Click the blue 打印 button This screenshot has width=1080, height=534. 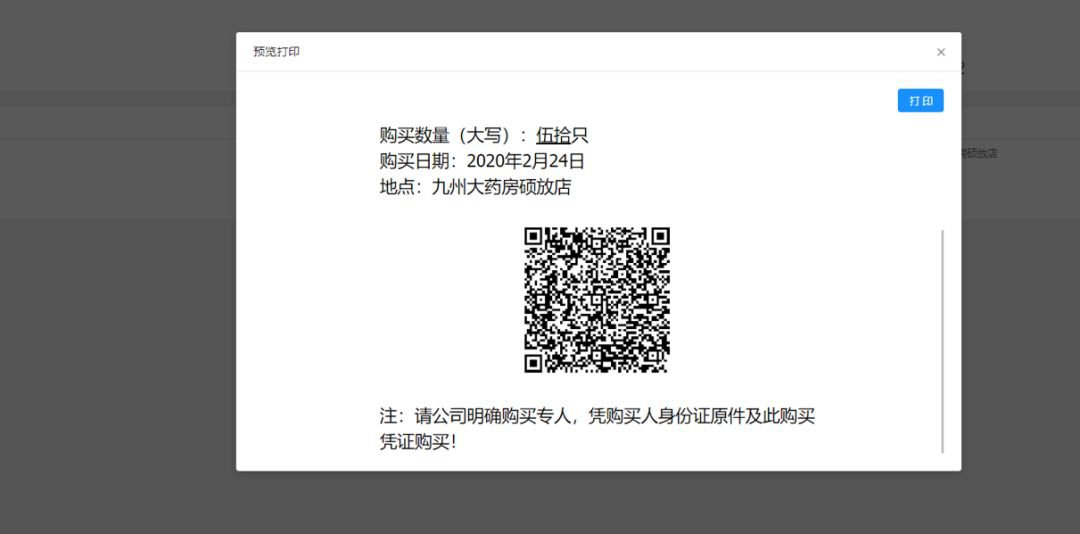click(920, 101)
